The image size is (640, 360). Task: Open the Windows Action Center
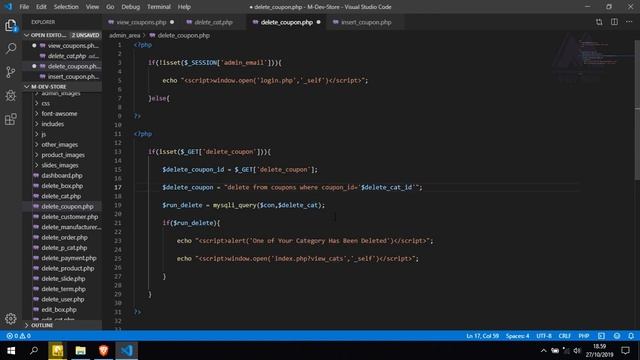[625, 351]
